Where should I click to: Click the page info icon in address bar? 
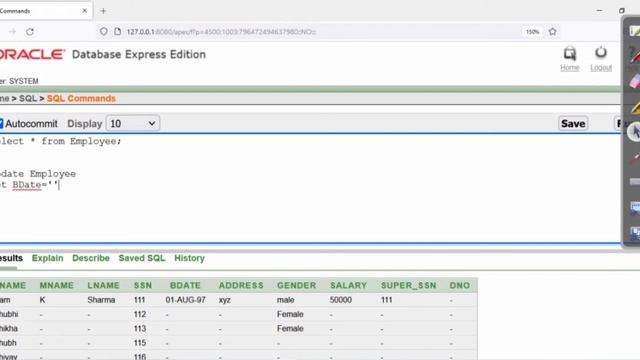coord(118,31)
